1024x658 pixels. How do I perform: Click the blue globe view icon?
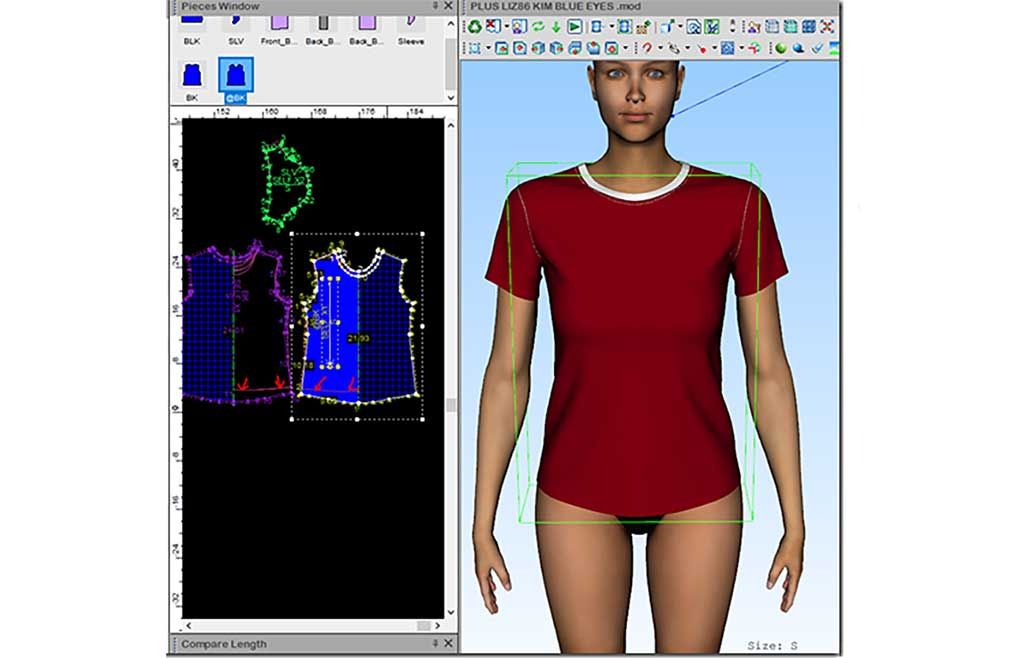click(x=799, y=48)
